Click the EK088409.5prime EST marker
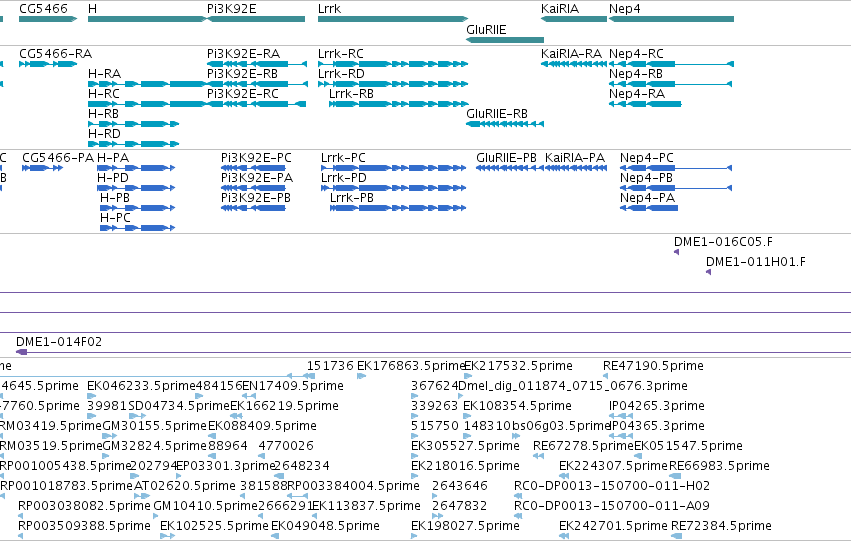 213,436
